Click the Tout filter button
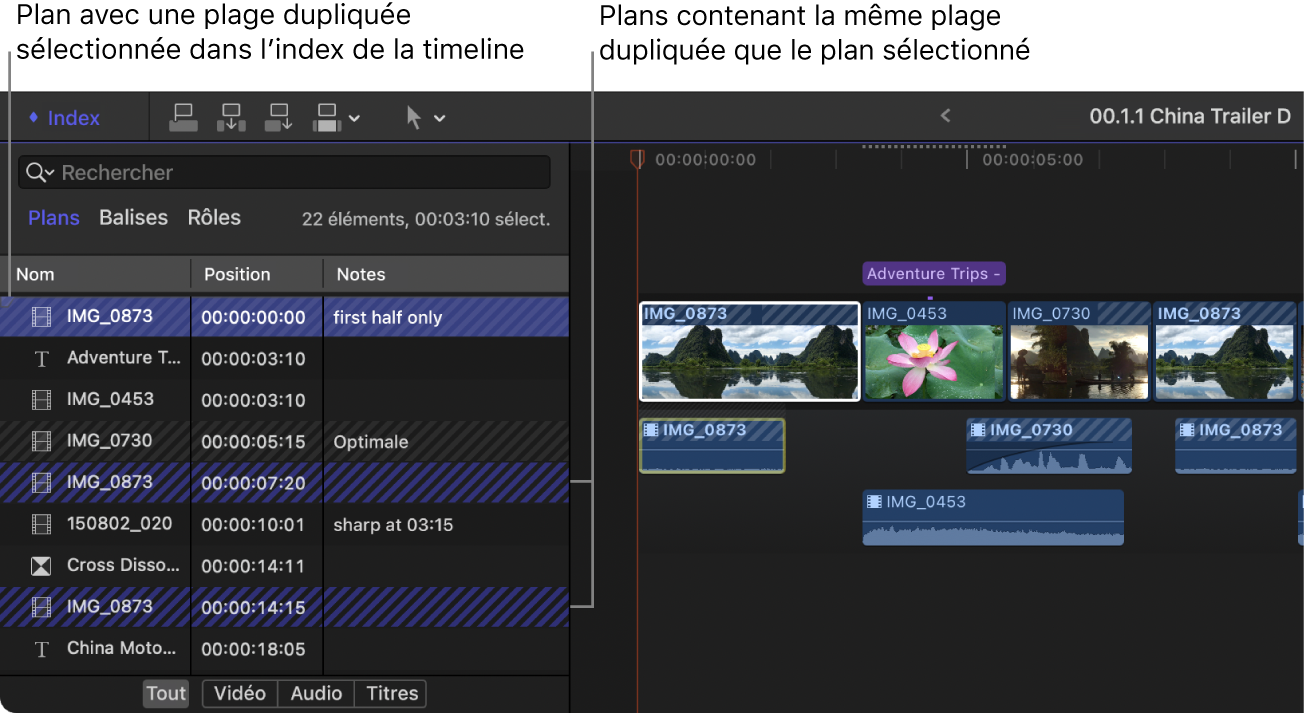The image size is (1306, 713). [x=165, y=693]
